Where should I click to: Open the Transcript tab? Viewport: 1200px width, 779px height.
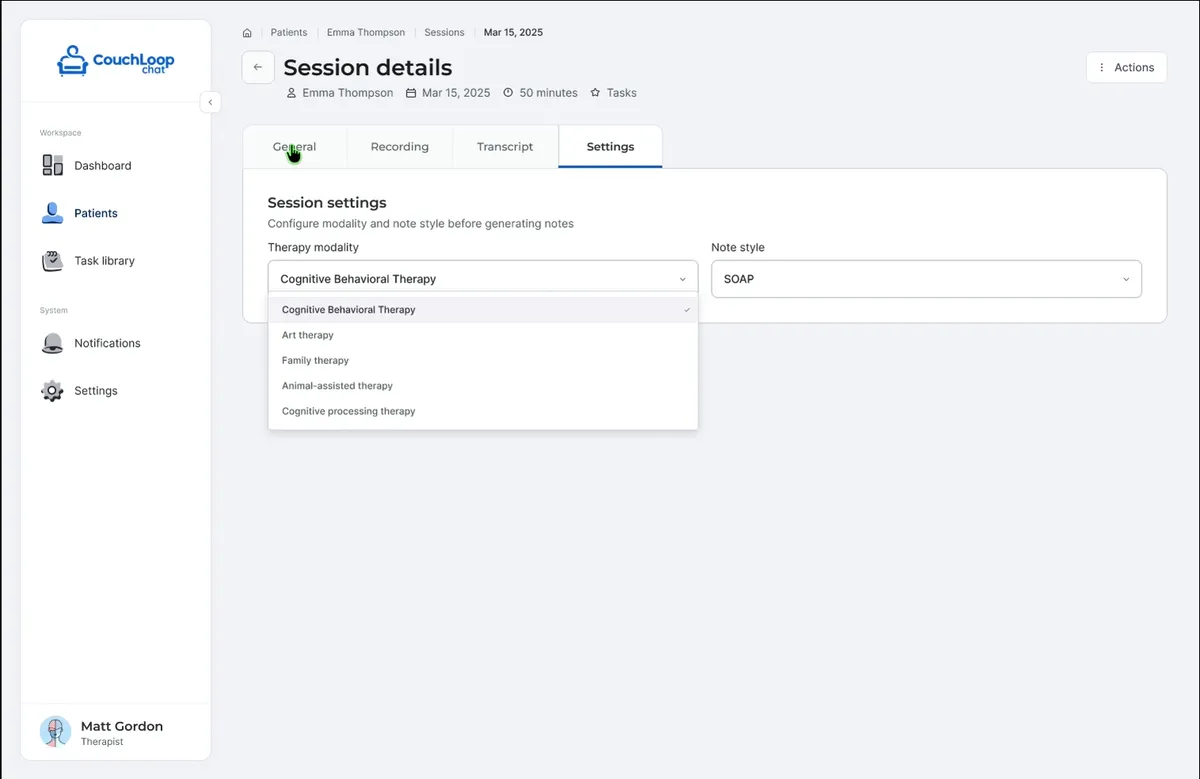505,147
